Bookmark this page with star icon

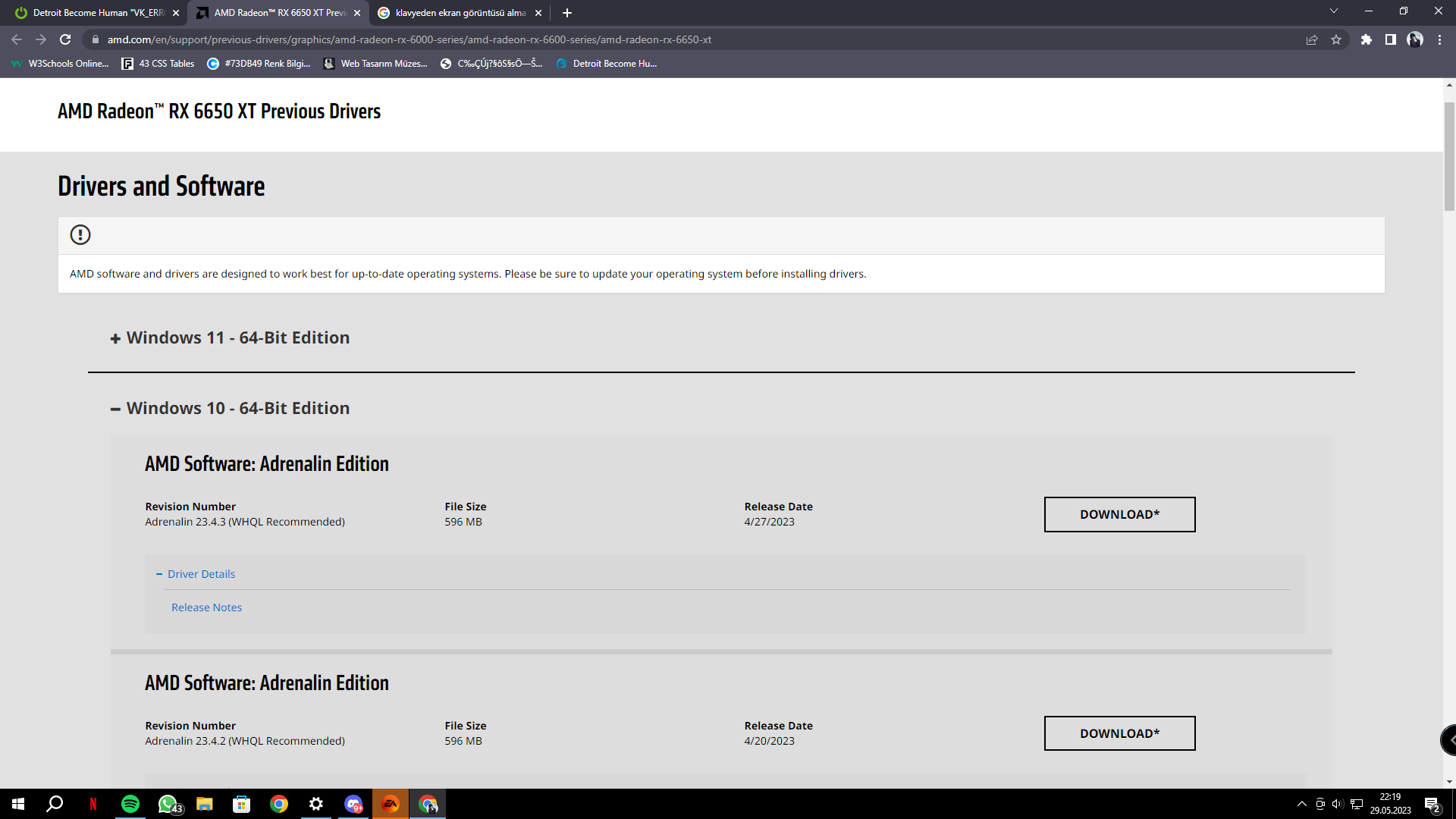tap(1336, 39)
